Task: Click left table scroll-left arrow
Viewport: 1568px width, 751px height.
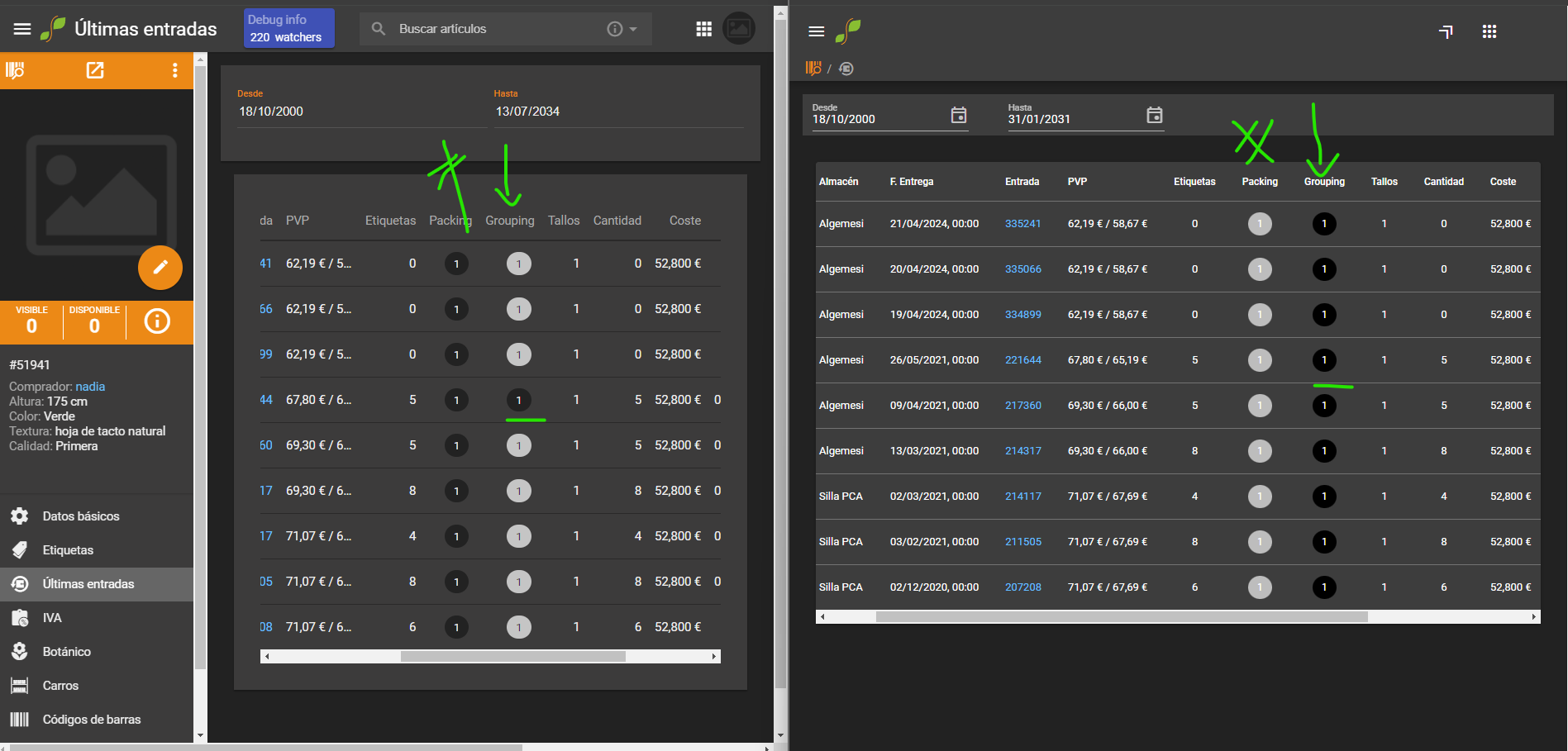Action: tap(266, 657)
